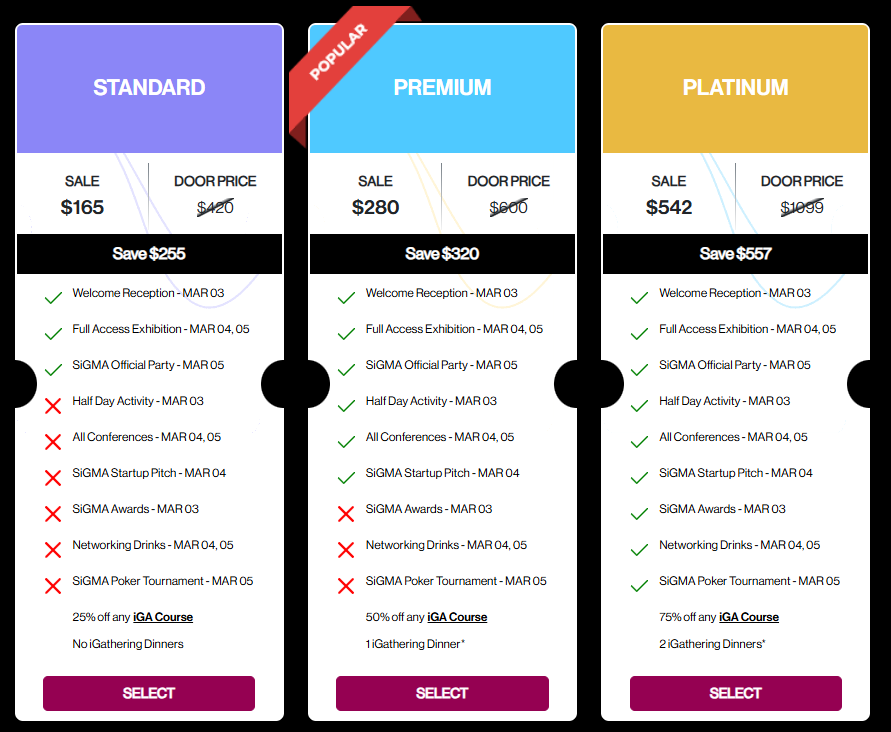The image size is (891, 732).
Task: Click the purple STANDARD header banner
Action: [x=149, y=88]
